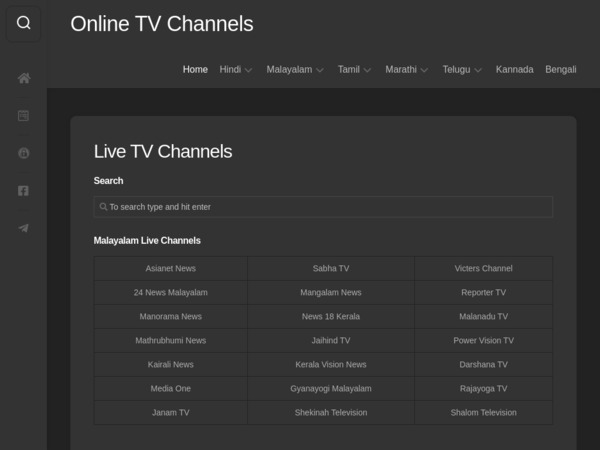Viewport: 600px width, 450px height.
Task: Open the Mangalam News channel
Action: click(x=331, y=292)
